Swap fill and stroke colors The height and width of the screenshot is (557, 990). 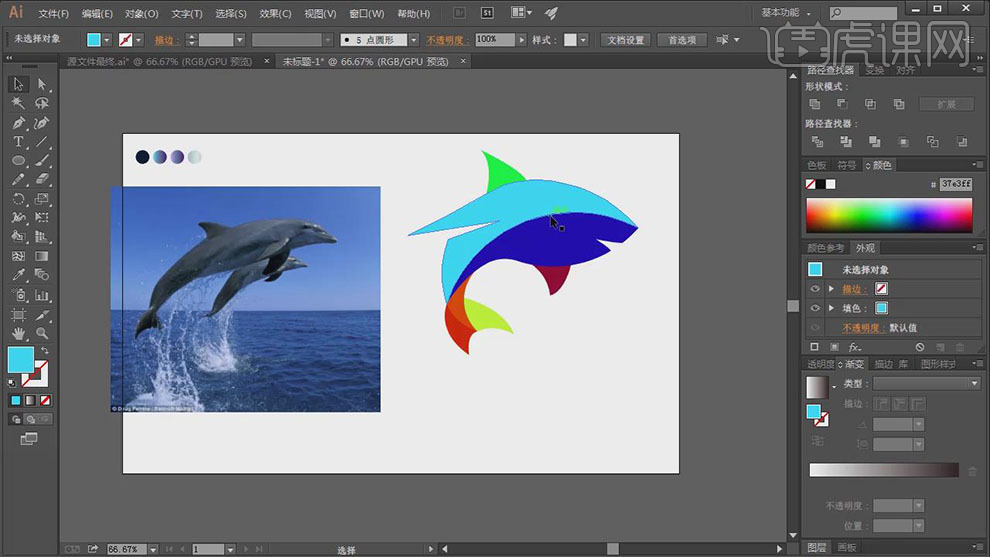[x=44, y=350]
